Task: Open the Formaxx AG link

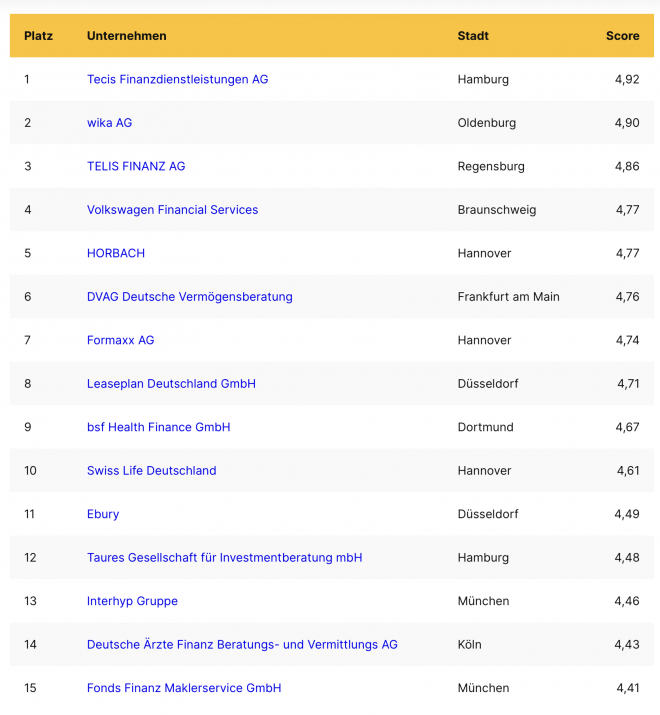Action: point(120,340)
